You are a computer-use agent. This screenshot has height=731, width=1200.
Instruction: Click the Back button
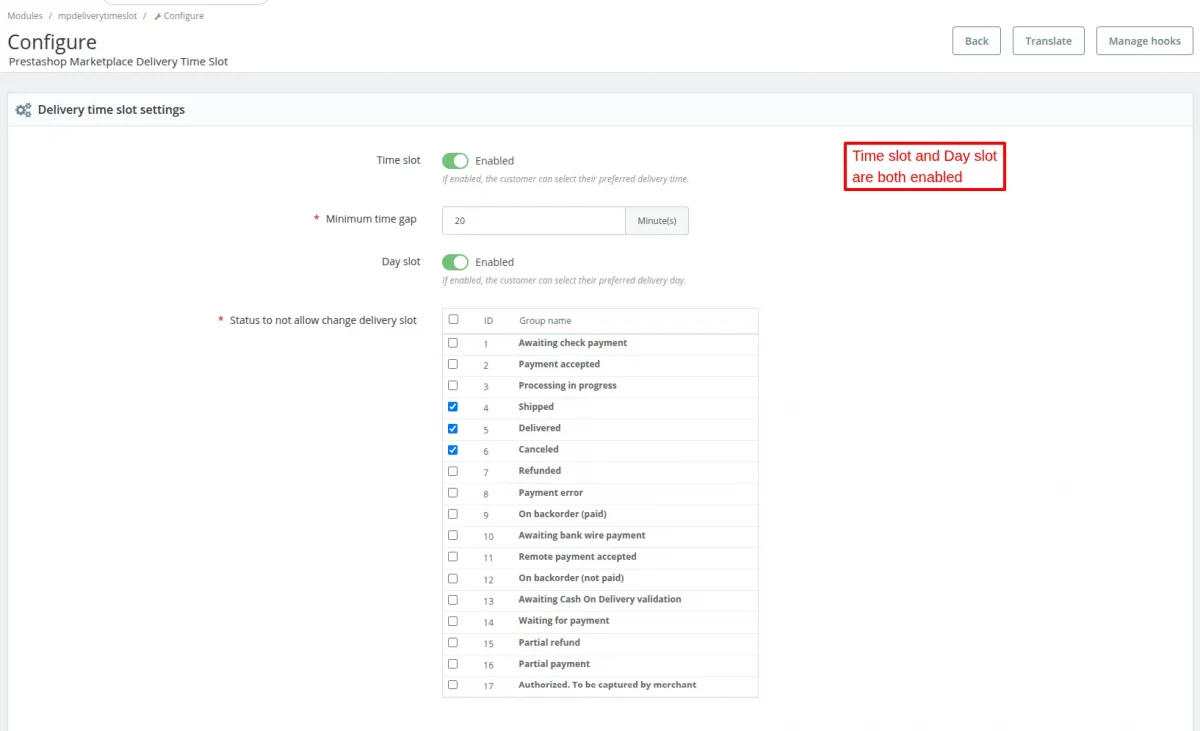975,41
